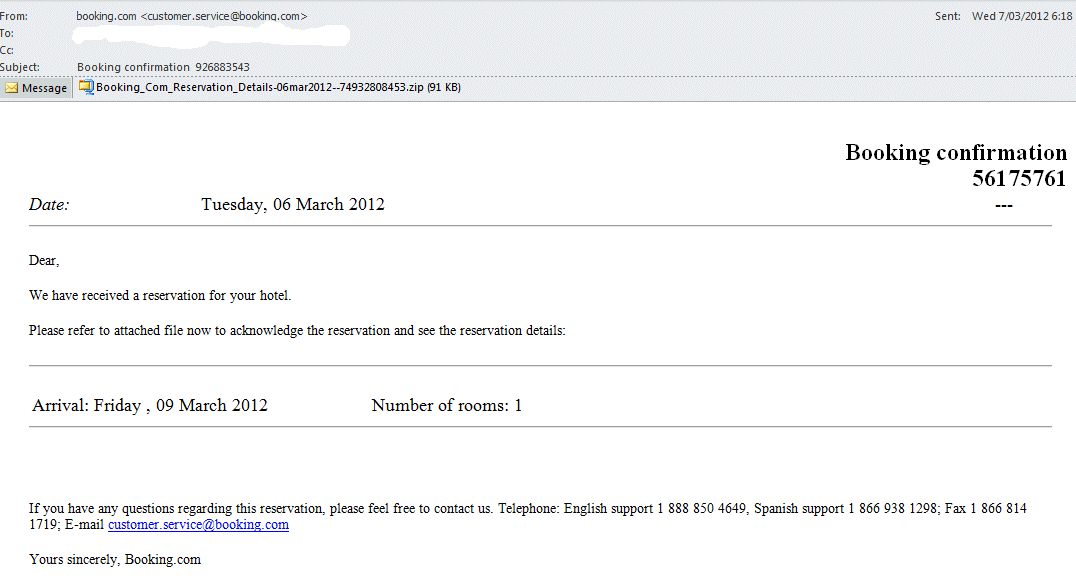Click the zip attachment file icon
The image size is (1076, 584).
pyautogui.click(x=86, y=87)
